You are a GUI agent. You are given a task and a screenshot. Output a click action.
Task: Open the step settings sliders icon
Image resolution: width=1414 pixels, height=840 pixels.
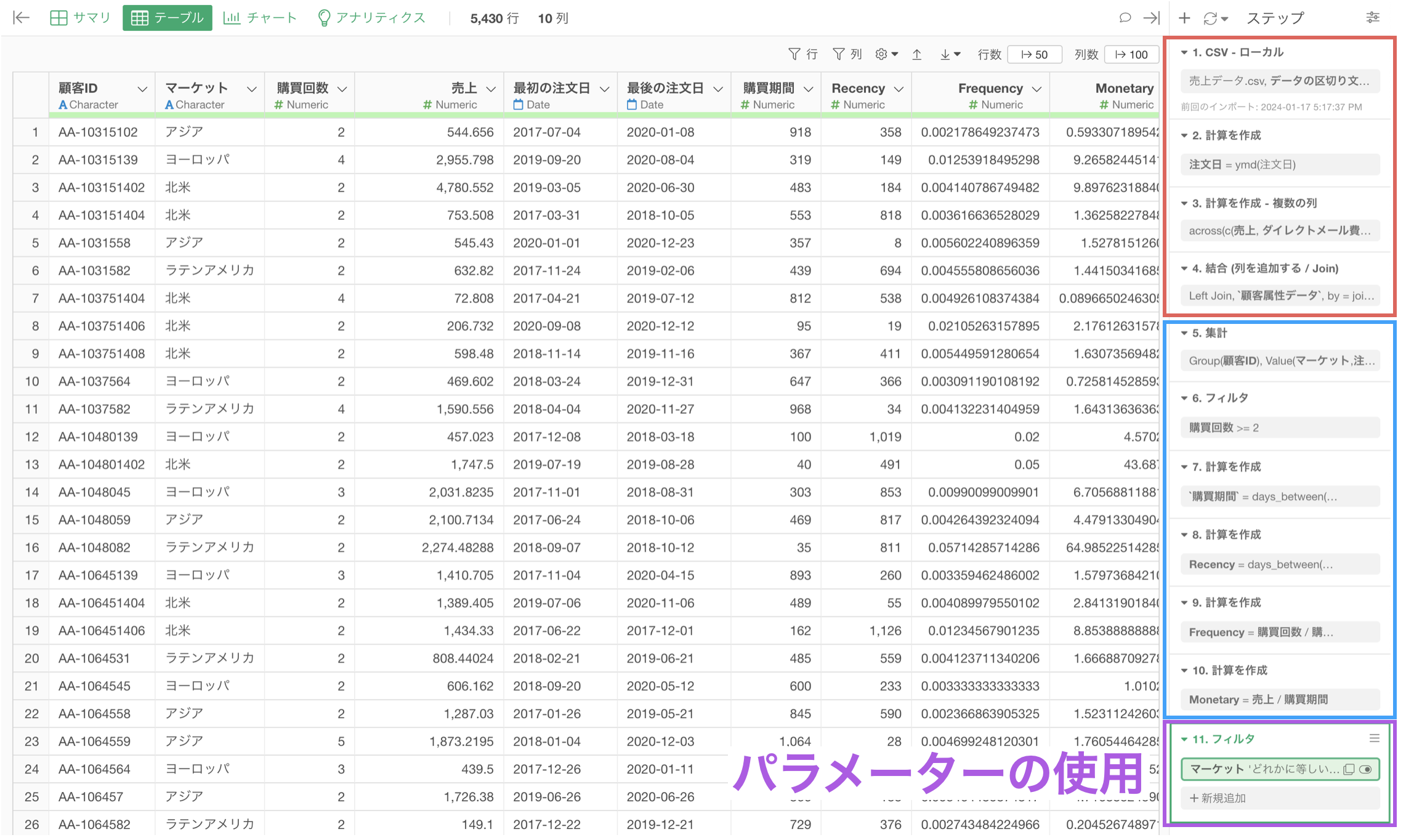(1372, 18)
